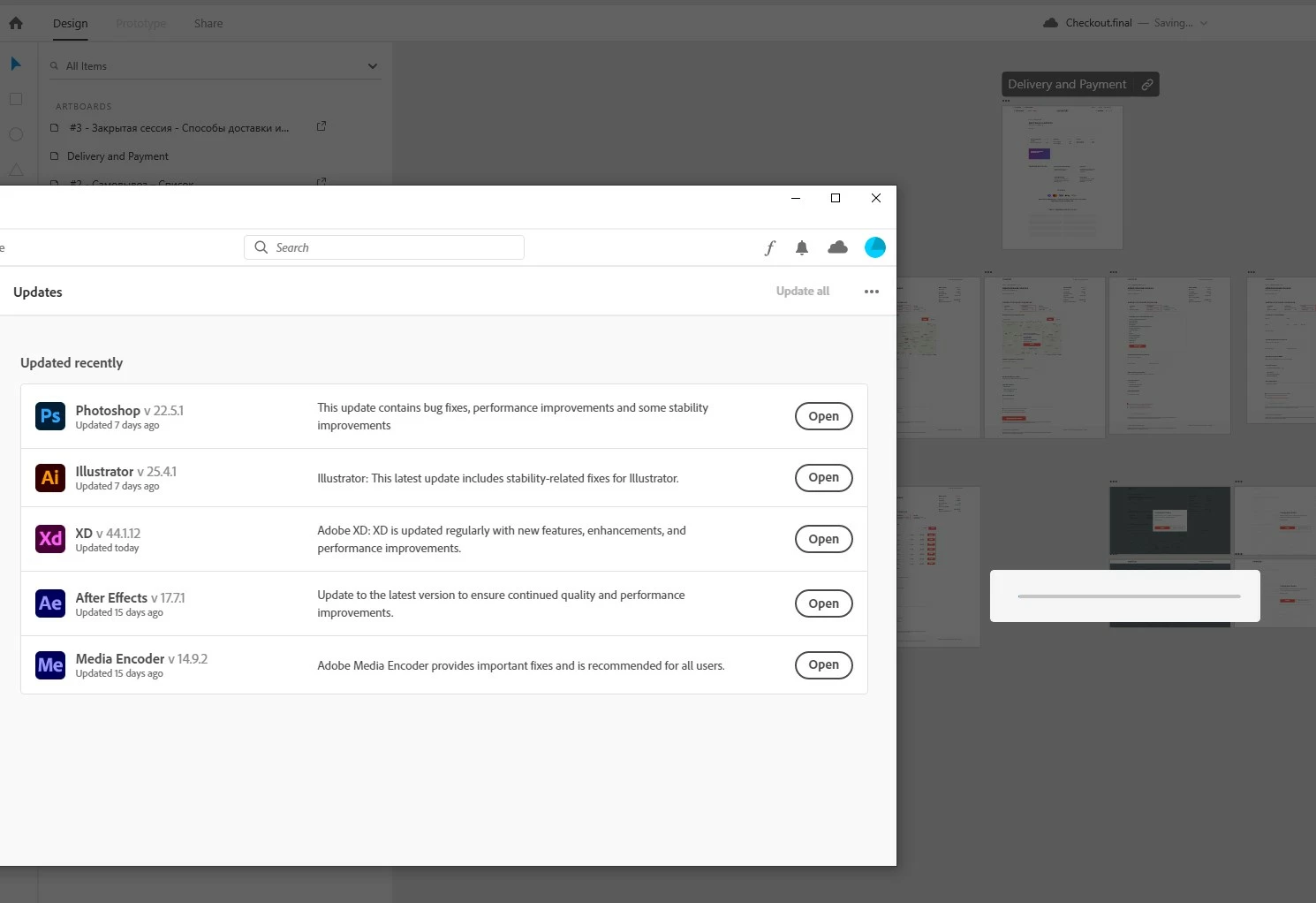Open Photoshop with its Open button
Image resolution: width=1316 pixels, height=903 pixels.
[x=824, y=416]
